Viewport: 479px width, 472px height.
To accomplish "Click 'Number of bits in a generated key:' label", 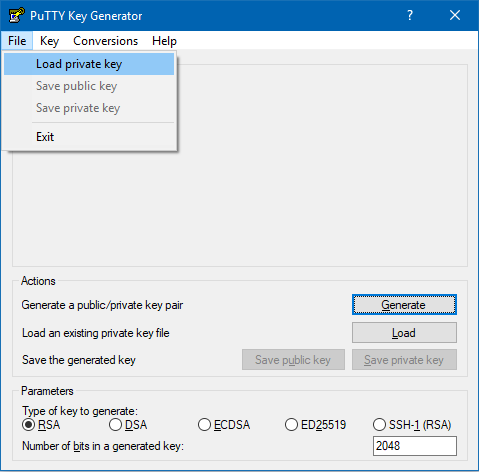I will pyautogui.click(x=103, y=446).
